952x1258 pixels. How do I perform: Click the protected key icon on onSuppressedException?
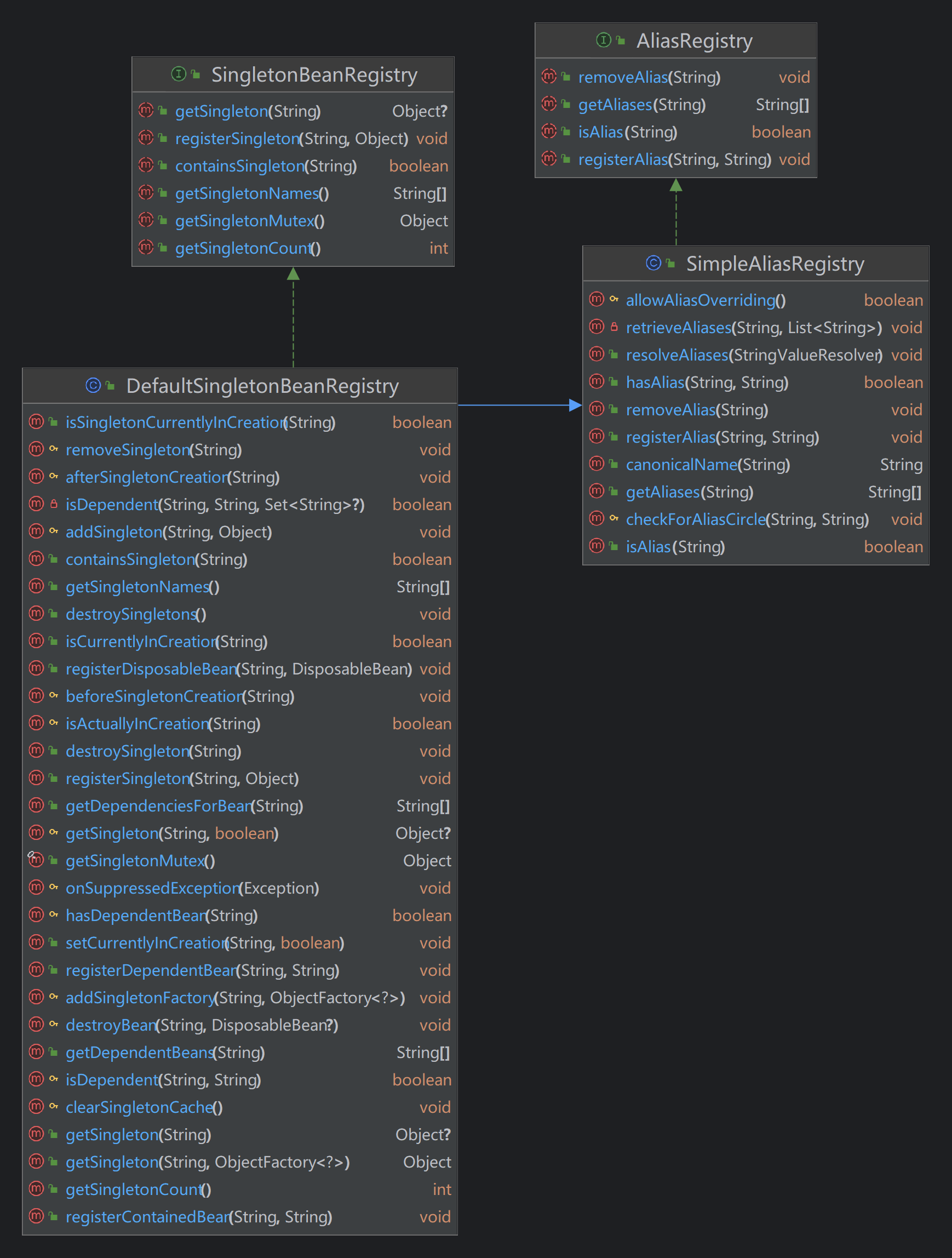[54, 887]
